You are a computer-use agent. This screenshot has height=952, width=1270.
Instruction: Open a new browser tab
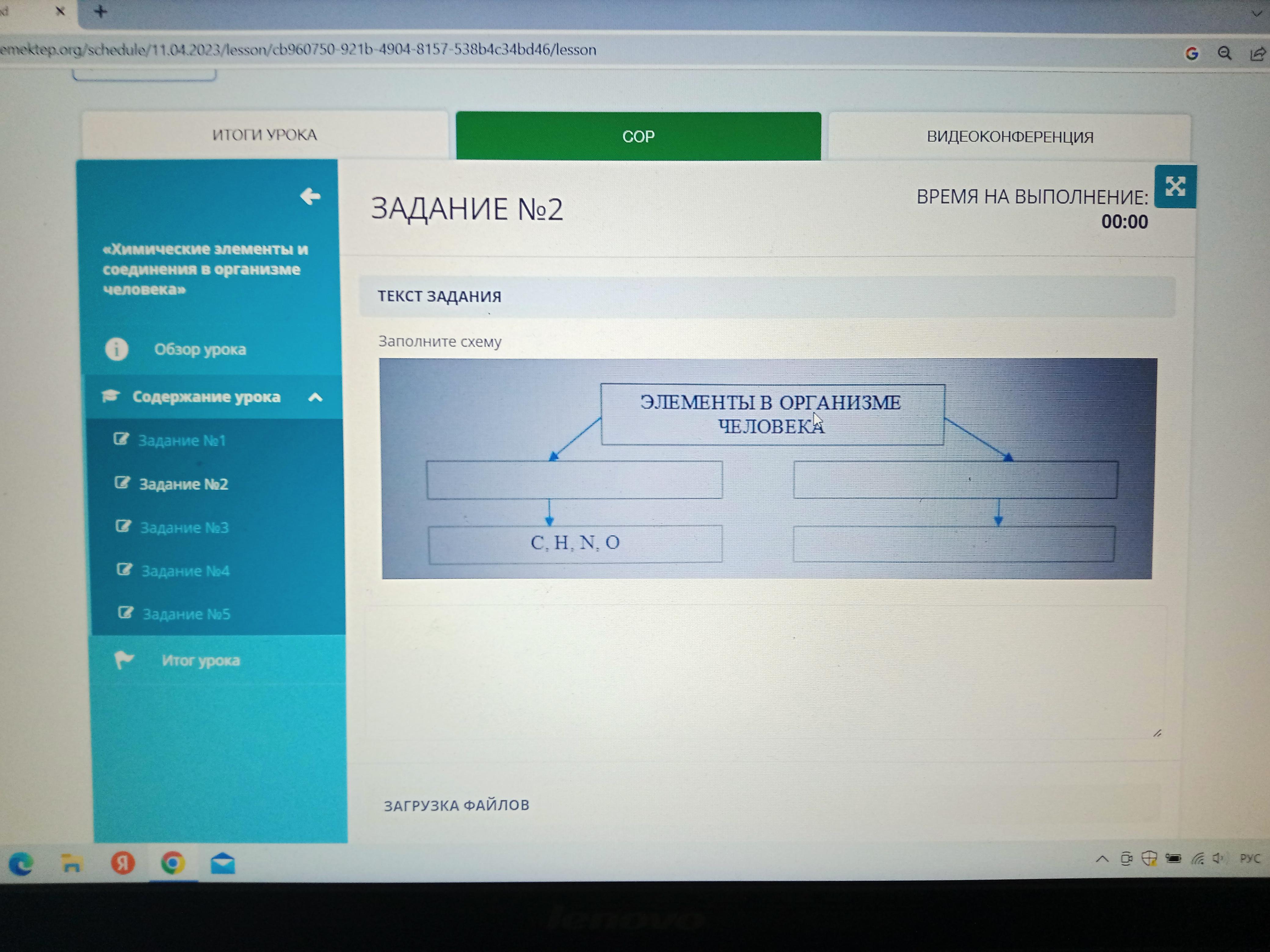click(x=100, y=12)
